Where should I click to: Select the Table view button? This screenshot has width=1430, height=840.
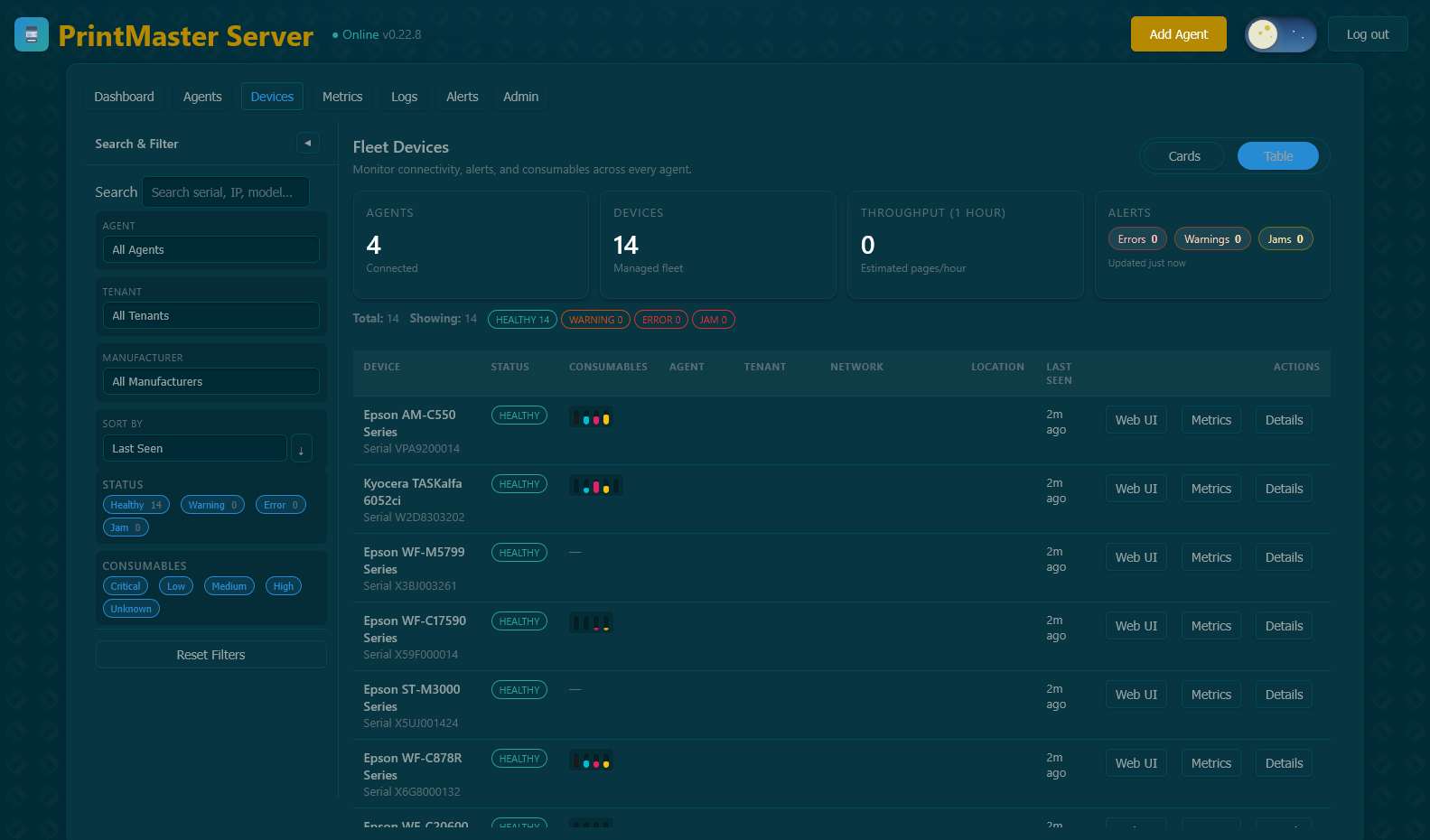(1278, 156)
